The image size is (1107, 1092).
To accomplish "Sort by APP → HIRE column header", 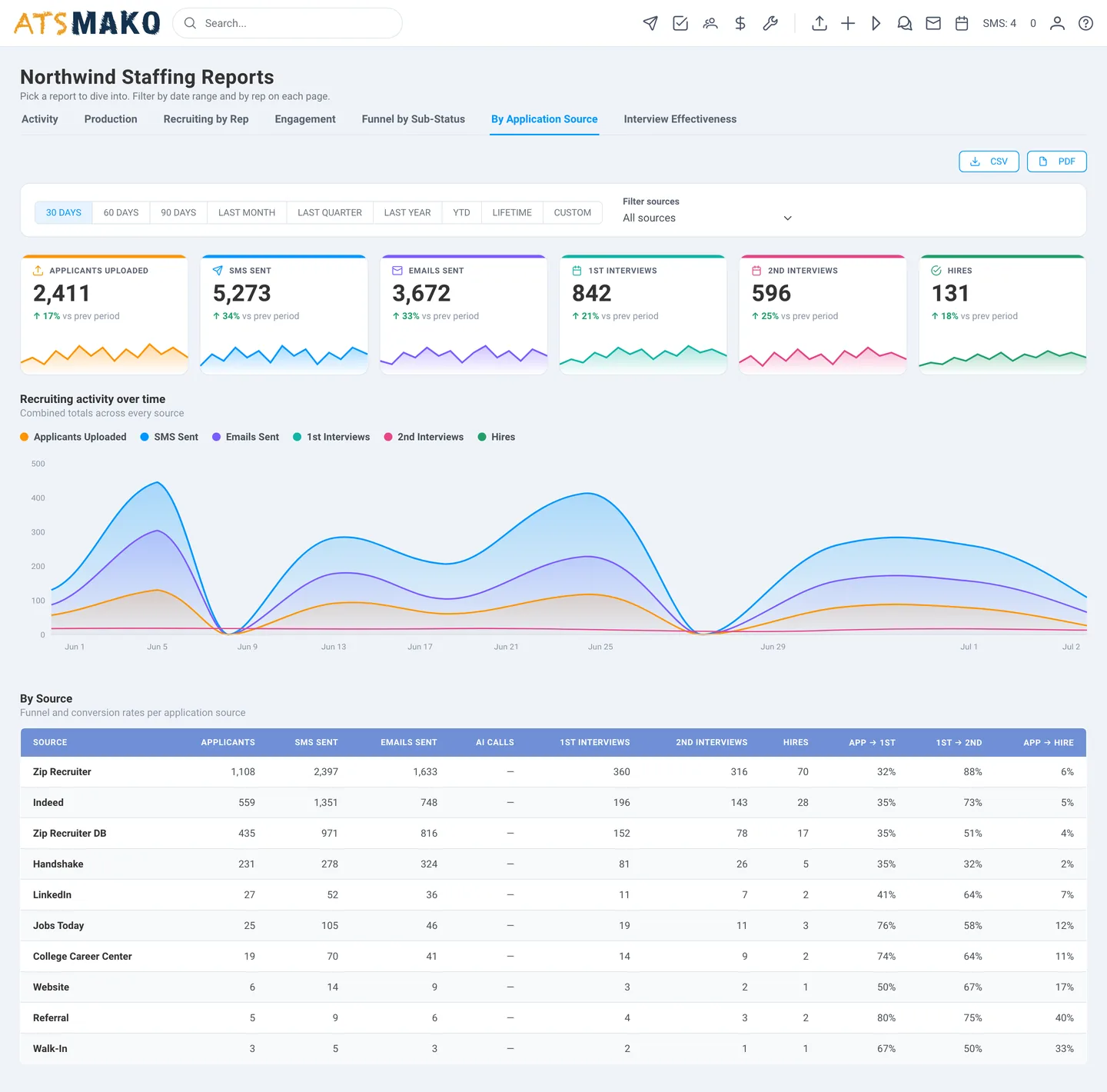I will 1049,742.
